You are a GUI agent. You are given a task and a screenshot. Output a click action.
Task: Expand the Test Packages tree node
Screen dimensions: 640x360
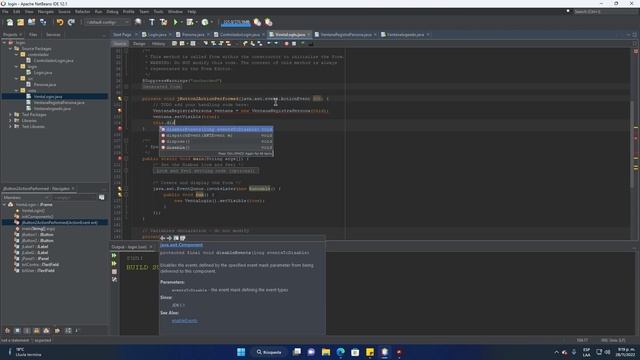[x=11, y=115]
